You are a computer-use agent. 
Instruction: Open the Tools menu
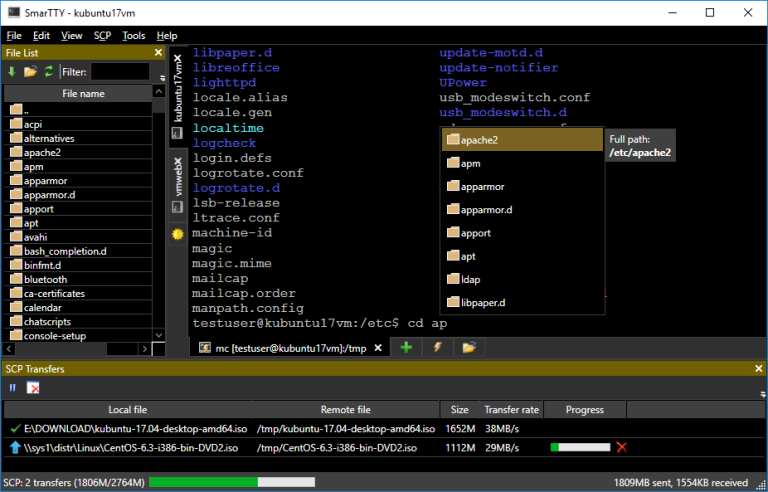point(133,35)
